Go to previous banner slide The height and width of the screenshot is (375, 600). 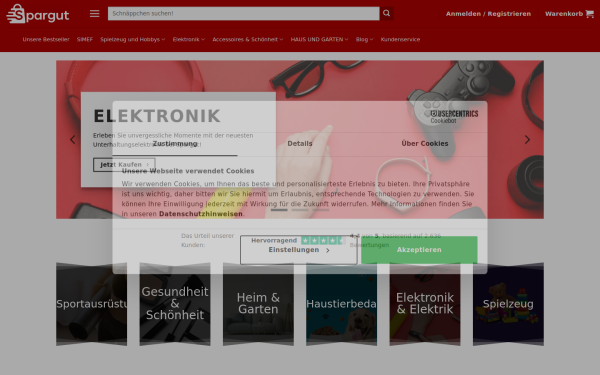[x=73, y=140]
